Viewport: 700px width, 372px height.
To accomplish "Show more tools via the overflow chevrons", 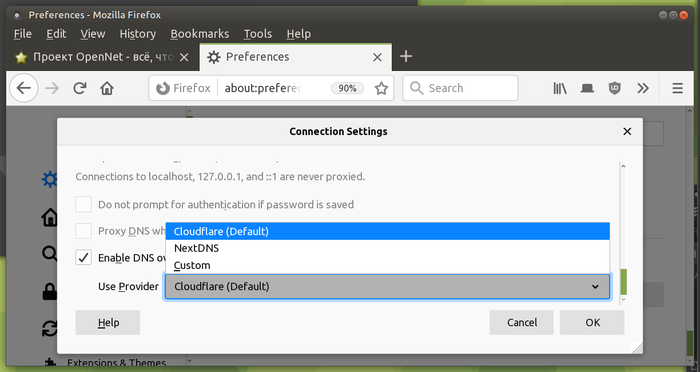I will [643, 88].
